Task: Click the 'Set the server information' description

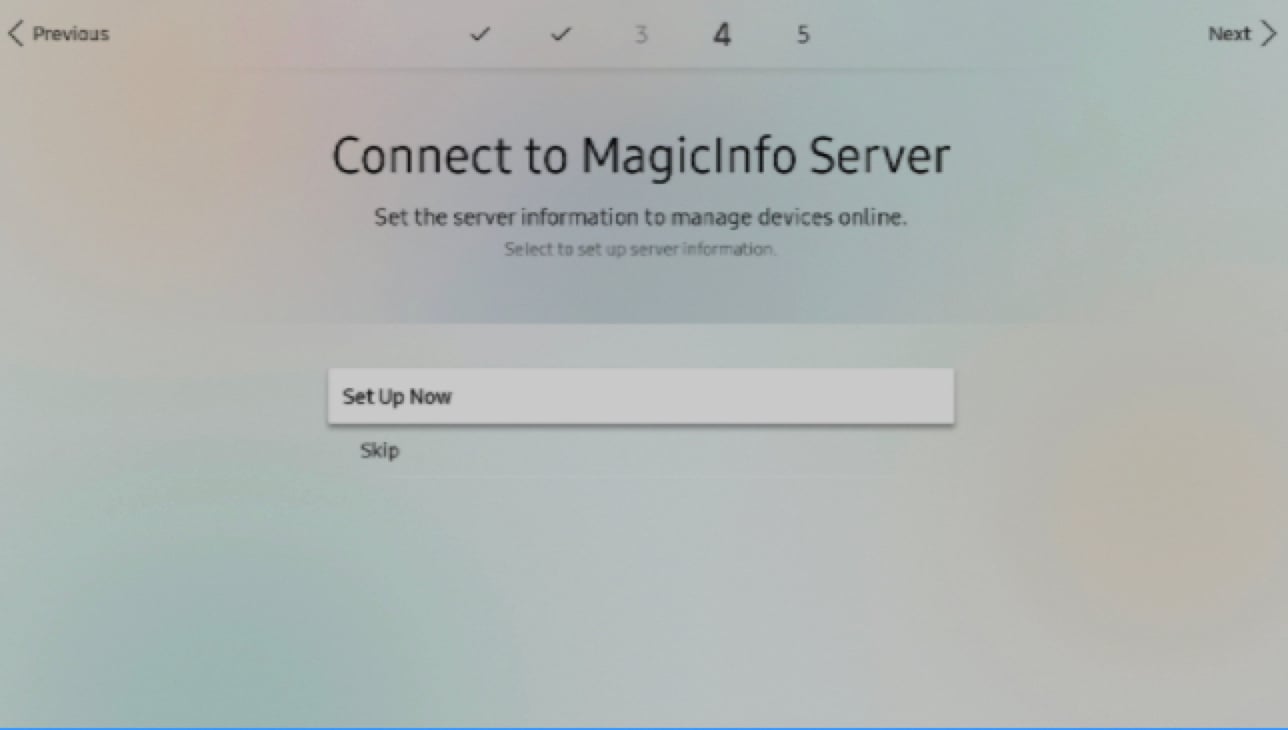Action: coord(641,217)
